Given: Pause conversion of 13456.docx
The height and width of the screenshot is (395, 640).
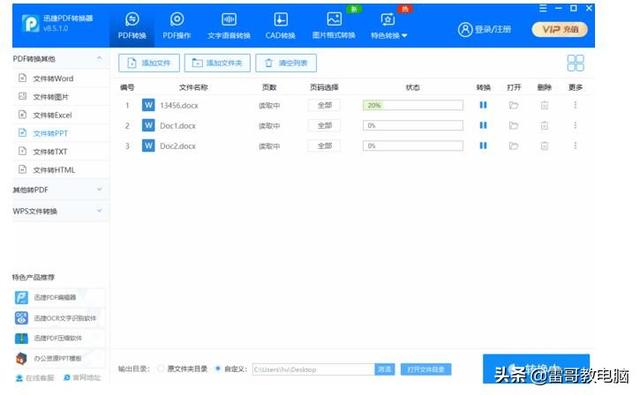Looking at the screenshot, I should tap(483, 105).
